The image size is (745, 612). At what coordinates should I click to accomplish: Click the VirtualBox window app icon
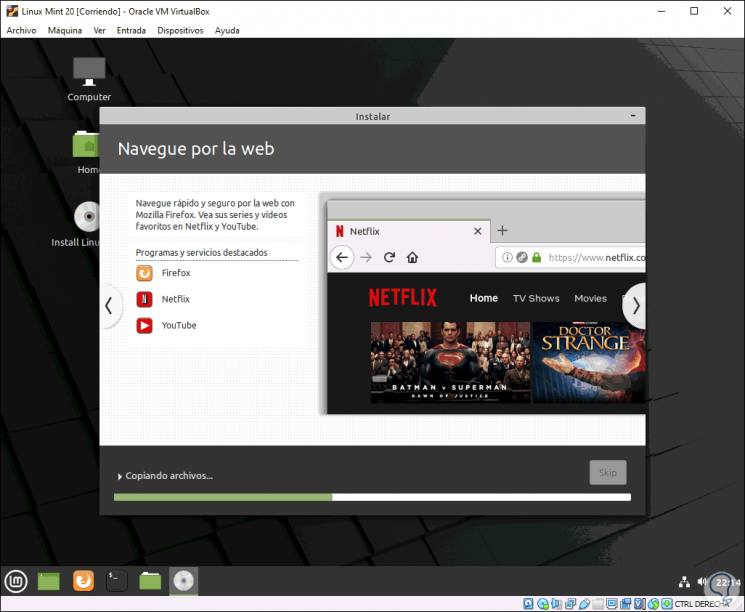tap(12, 11)
